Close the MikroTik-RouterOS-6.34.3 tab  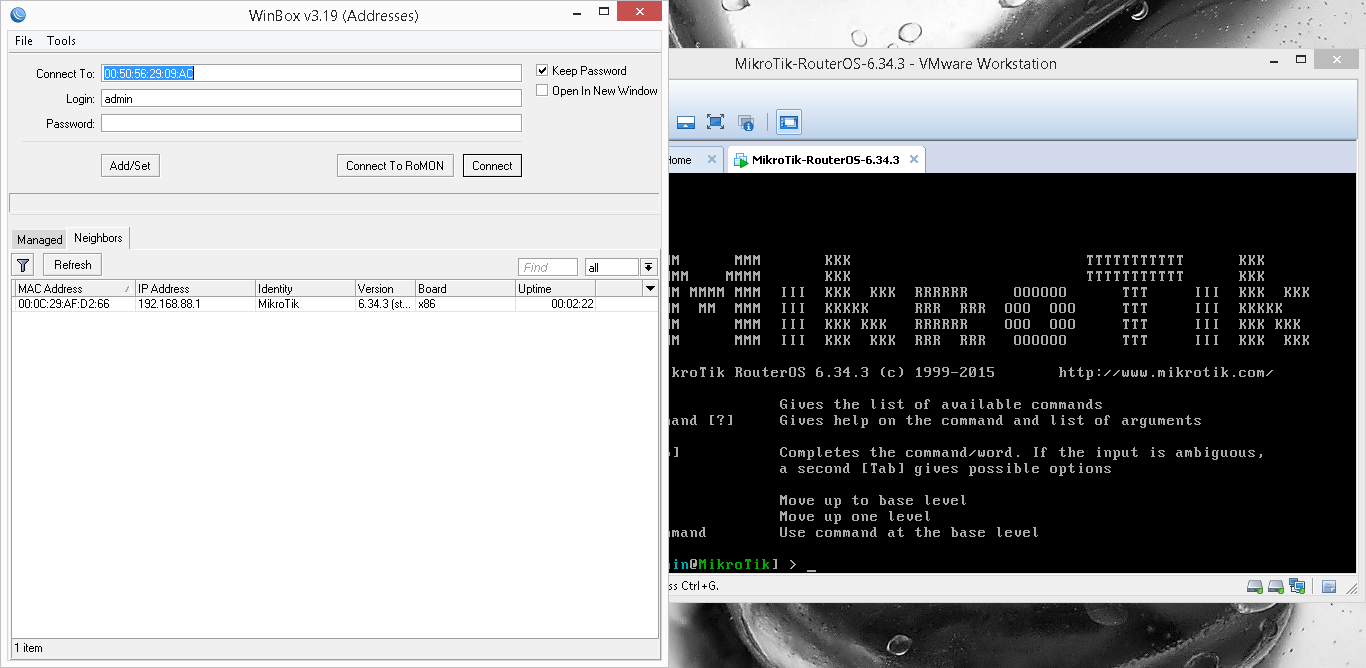tap(913, 159)
